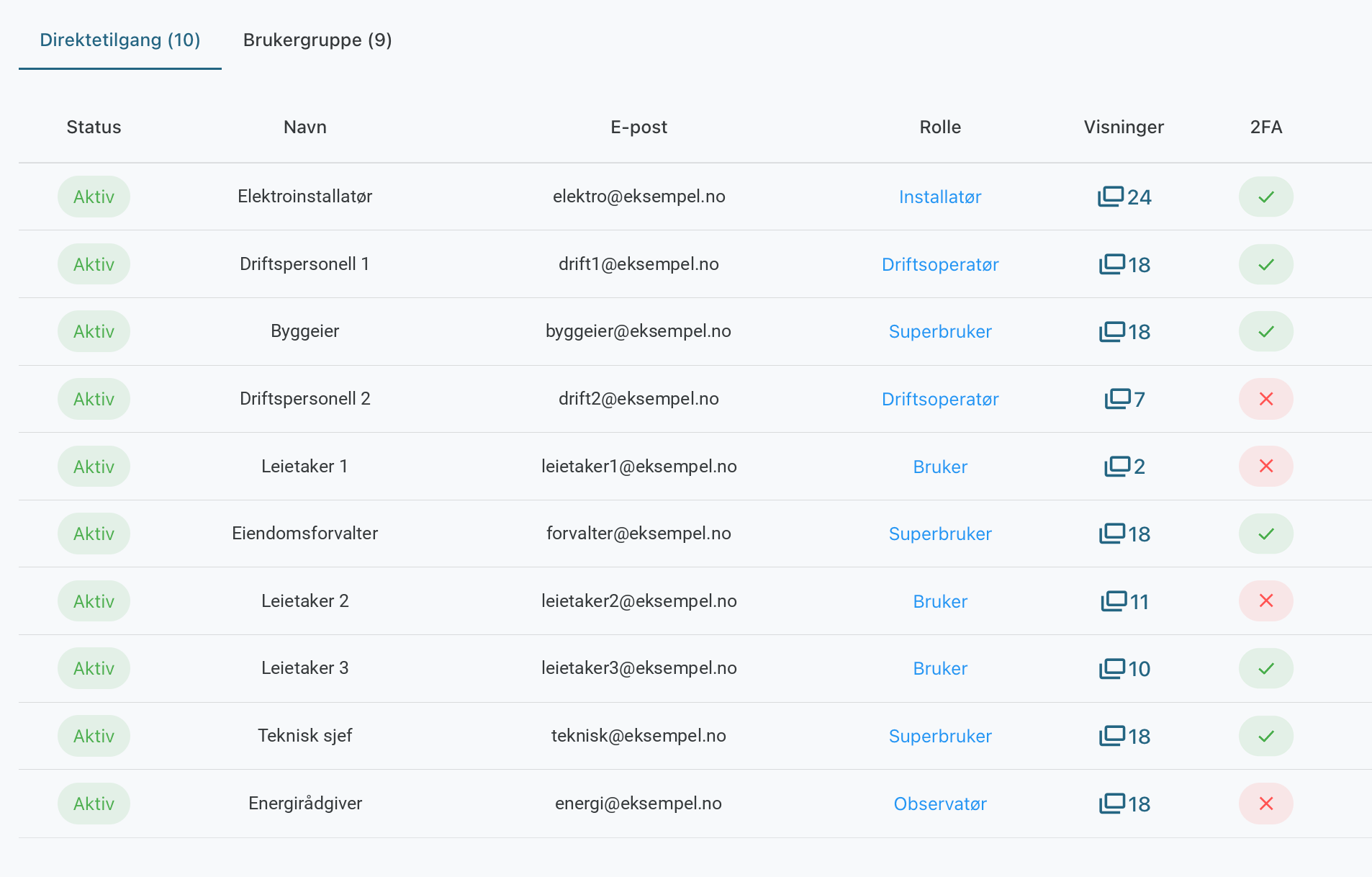Click views icon for Teknisk sjef
Image resolution: width=1372 pixels, height=877 pixels.
1112,736
